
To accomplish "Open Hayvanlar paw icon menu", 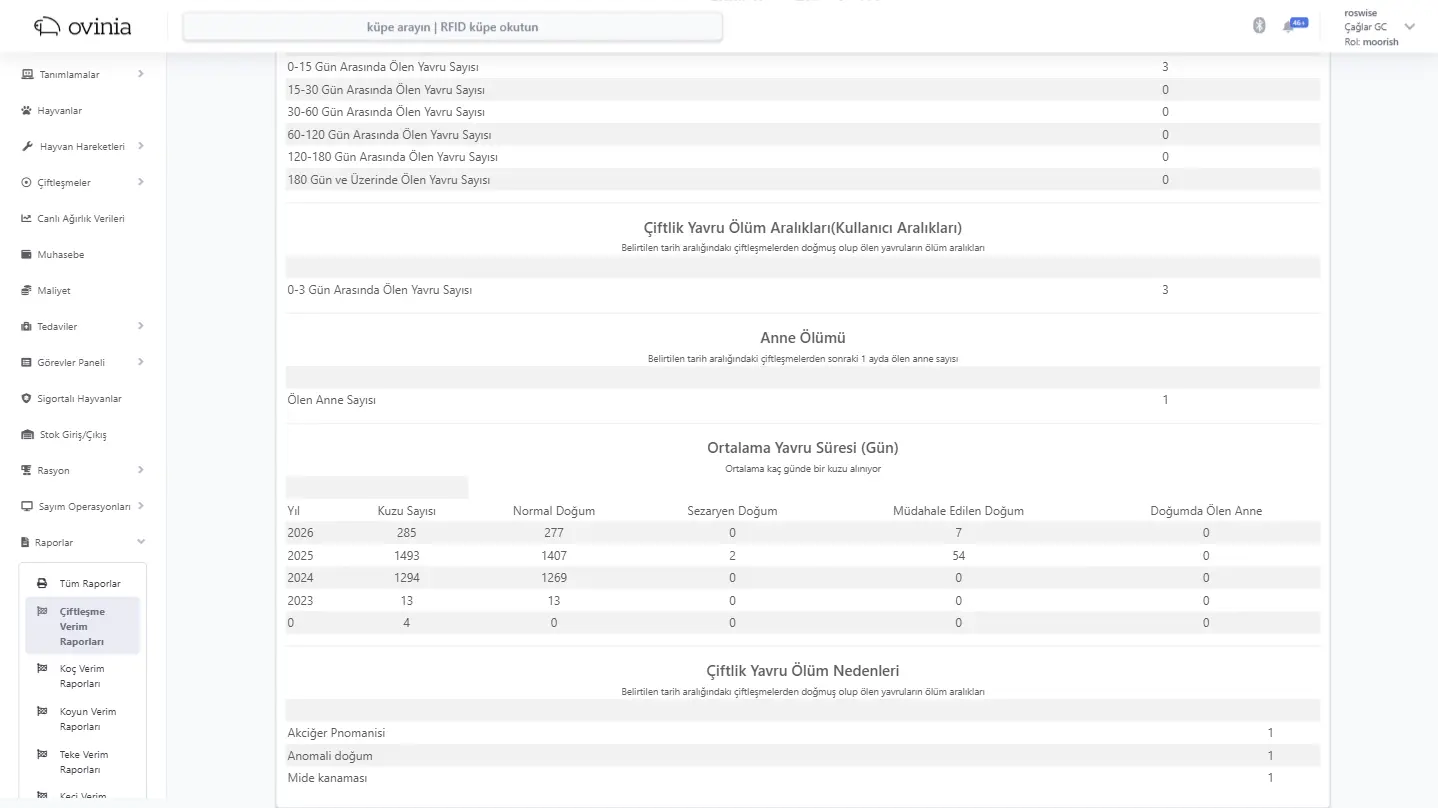I will coord(27,111).
